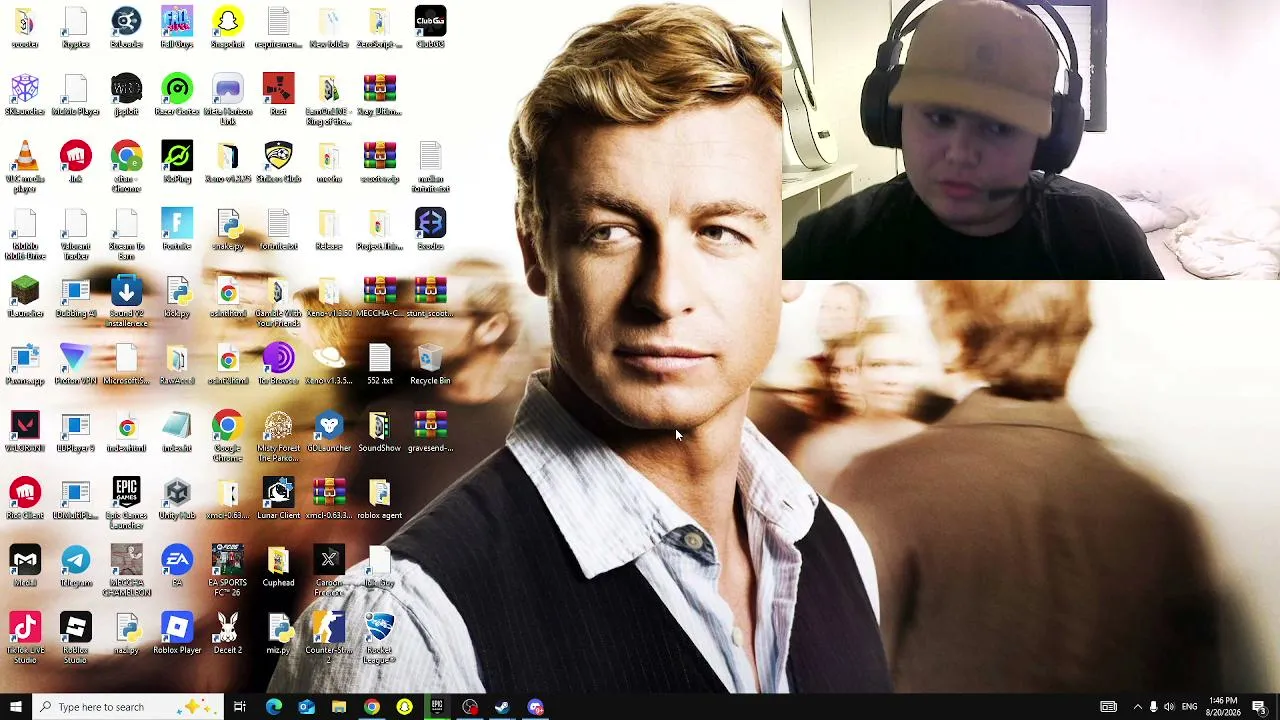
Task: Select the snake.py Python file
Action: (x=228, y=230)
